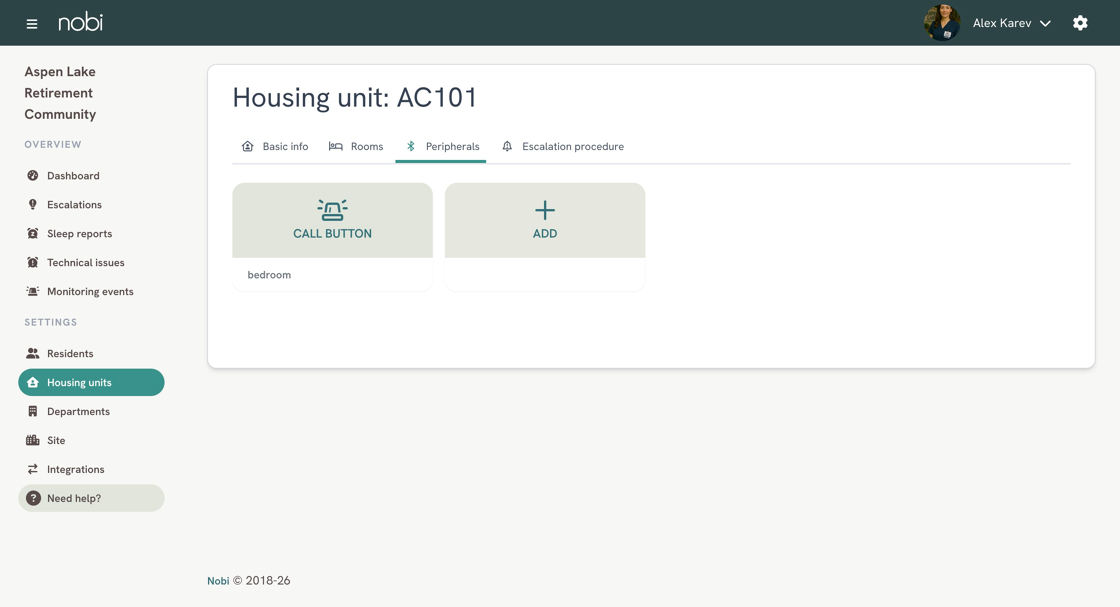
Task: Click the Need help? button
Action: 91,498
